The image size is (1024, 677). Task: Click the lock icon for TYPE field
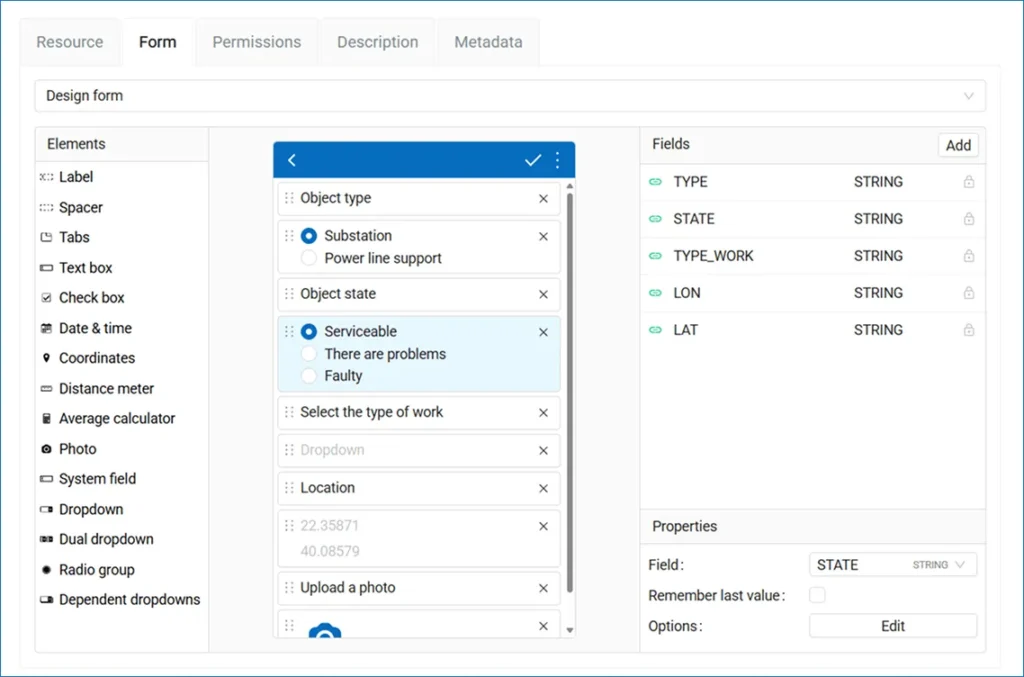coord(968,182)
